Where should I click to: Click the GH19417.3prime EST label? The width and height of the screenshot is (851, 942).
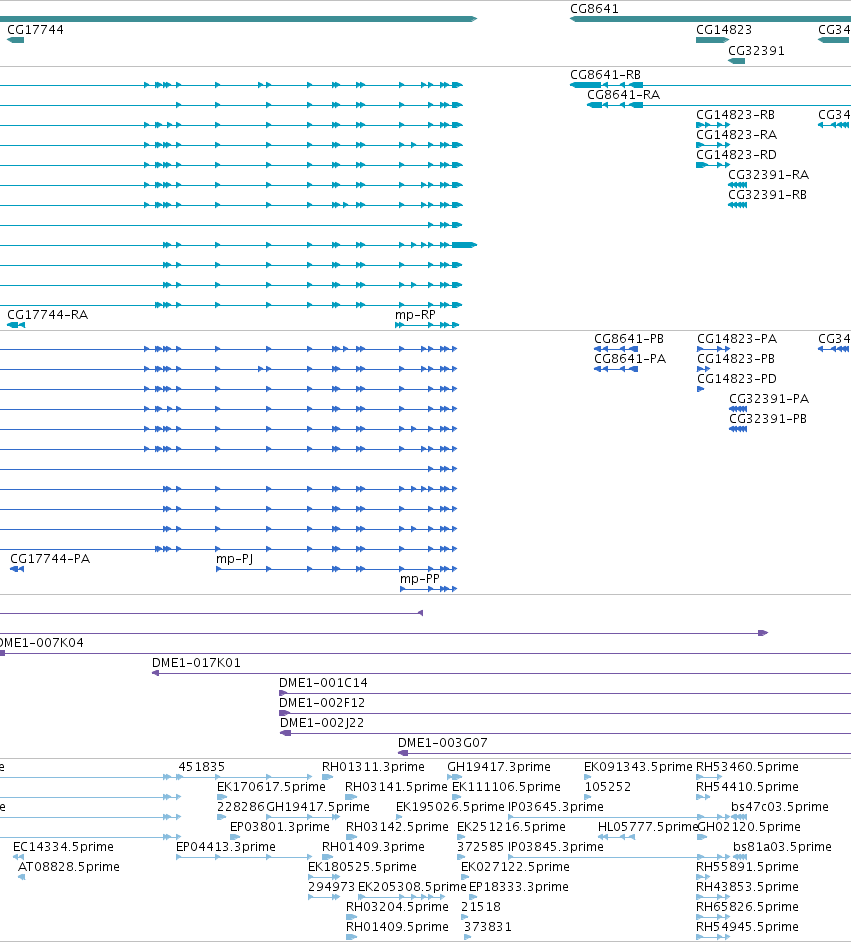498,767
